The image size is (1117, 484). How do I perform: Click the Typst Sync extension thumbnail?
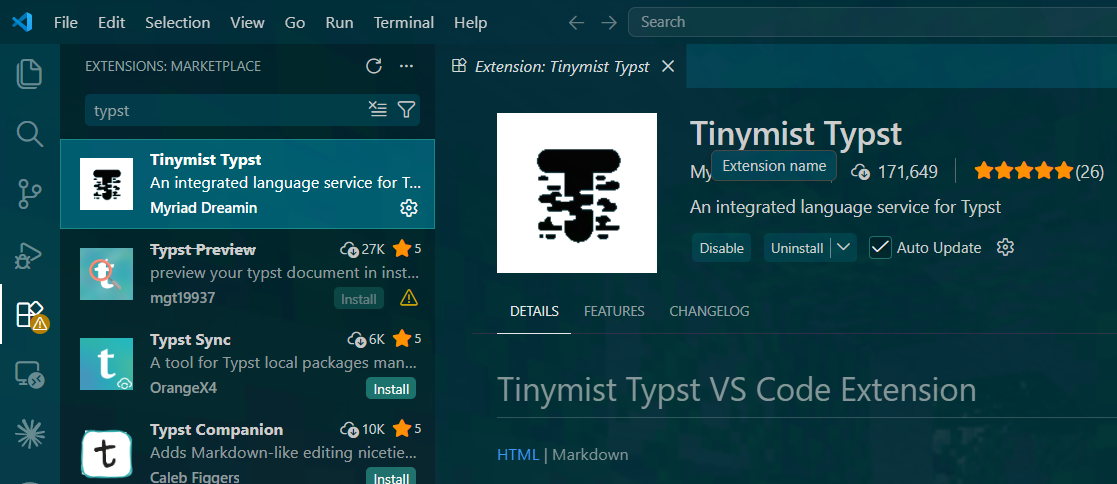(x=107, y=364)
